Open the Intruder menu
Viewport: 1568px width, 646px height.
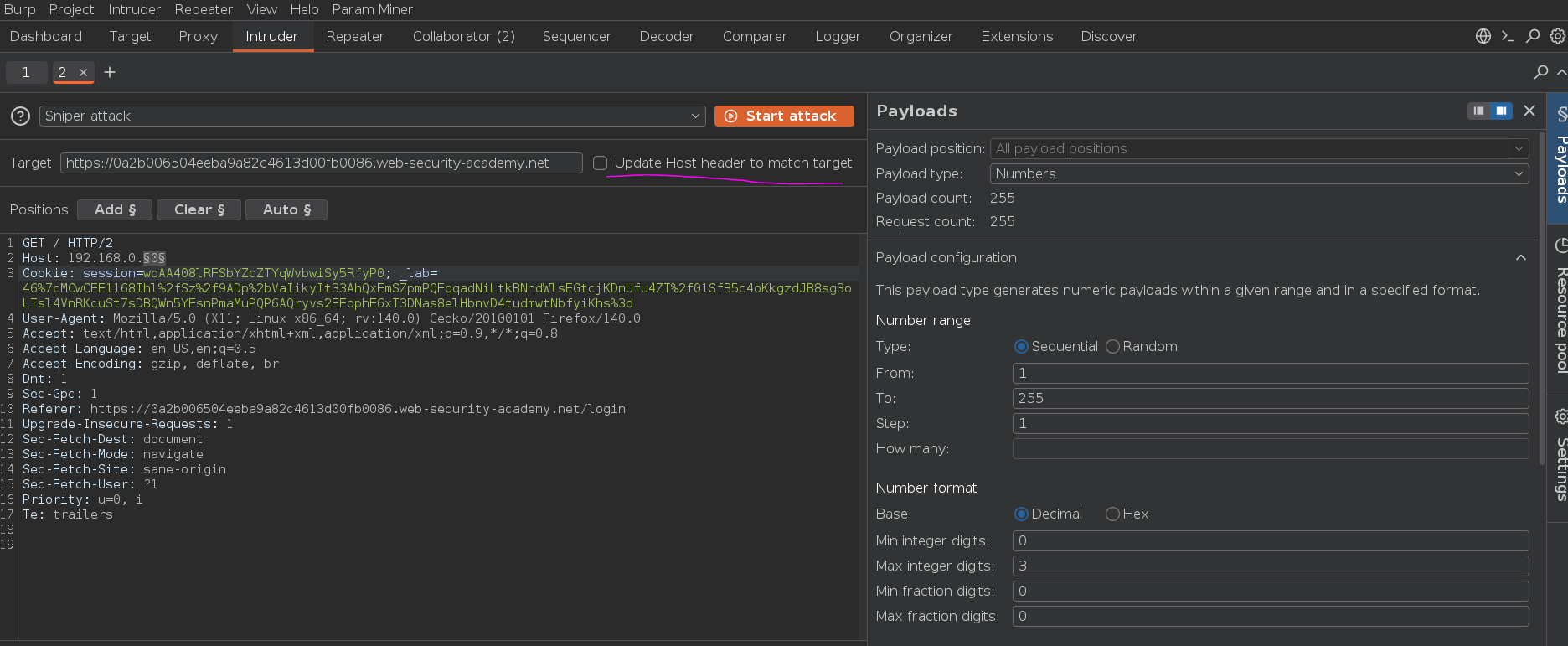(134, 9)
